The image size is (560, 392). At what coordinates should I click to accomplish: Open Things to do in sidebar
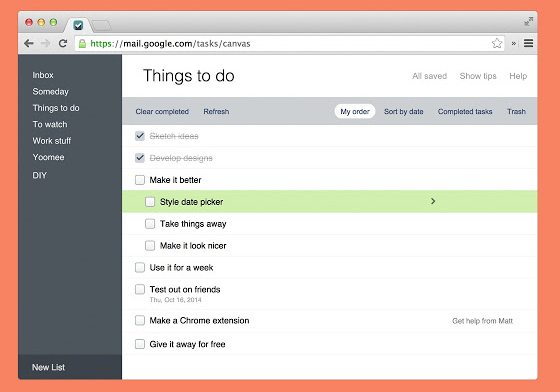[56, 108]
